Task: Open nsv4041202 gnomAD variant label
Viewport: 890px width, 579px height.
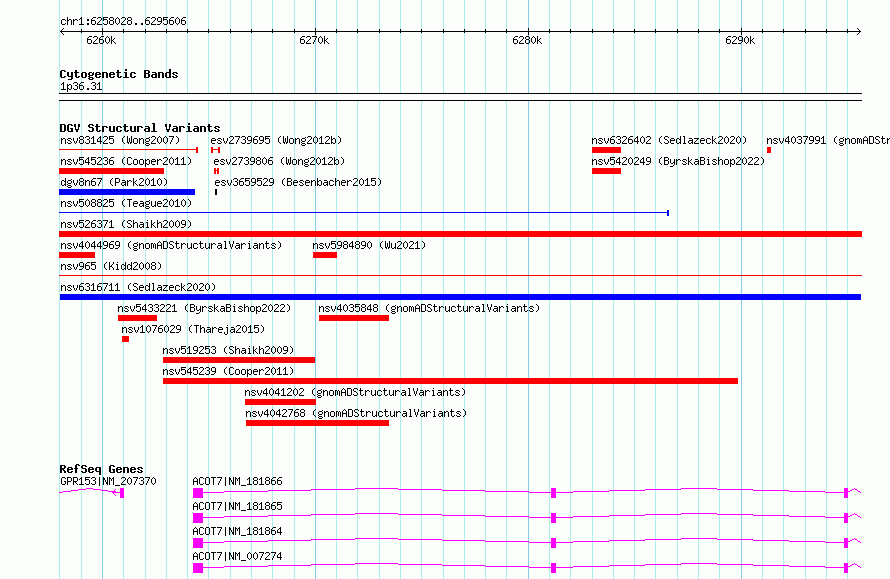Action: pyautogui.click(x=355, y=392)
